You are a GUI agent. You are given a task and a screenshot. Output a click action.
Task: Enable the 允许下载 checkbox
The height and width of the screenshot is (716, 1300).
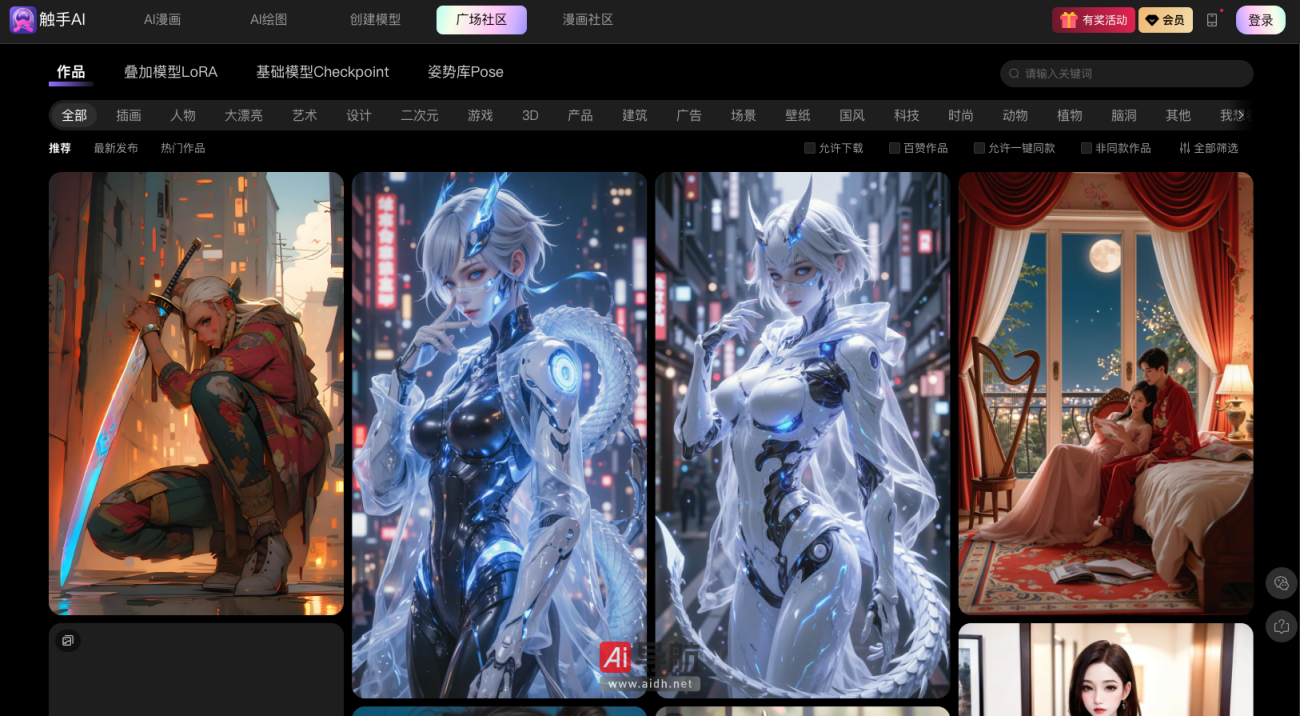(x=808, y=147)
